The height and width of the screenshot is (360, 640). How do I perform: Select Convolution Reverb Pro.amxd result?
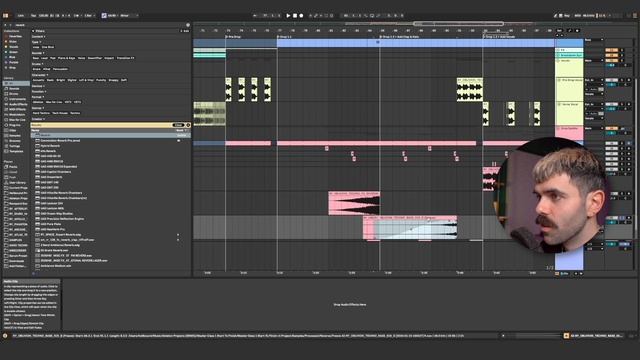tap(60, 140)
